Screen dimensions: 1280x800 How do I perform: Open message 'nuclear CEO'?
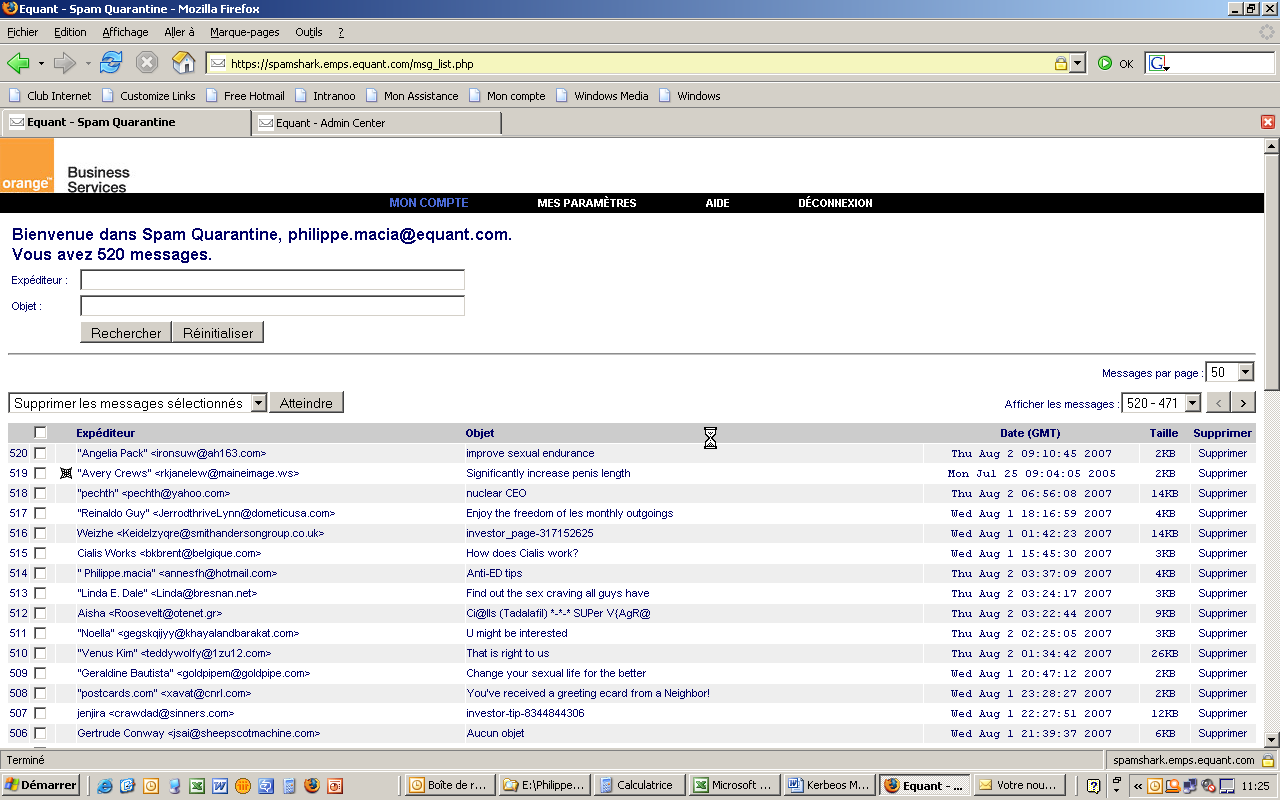496,493
